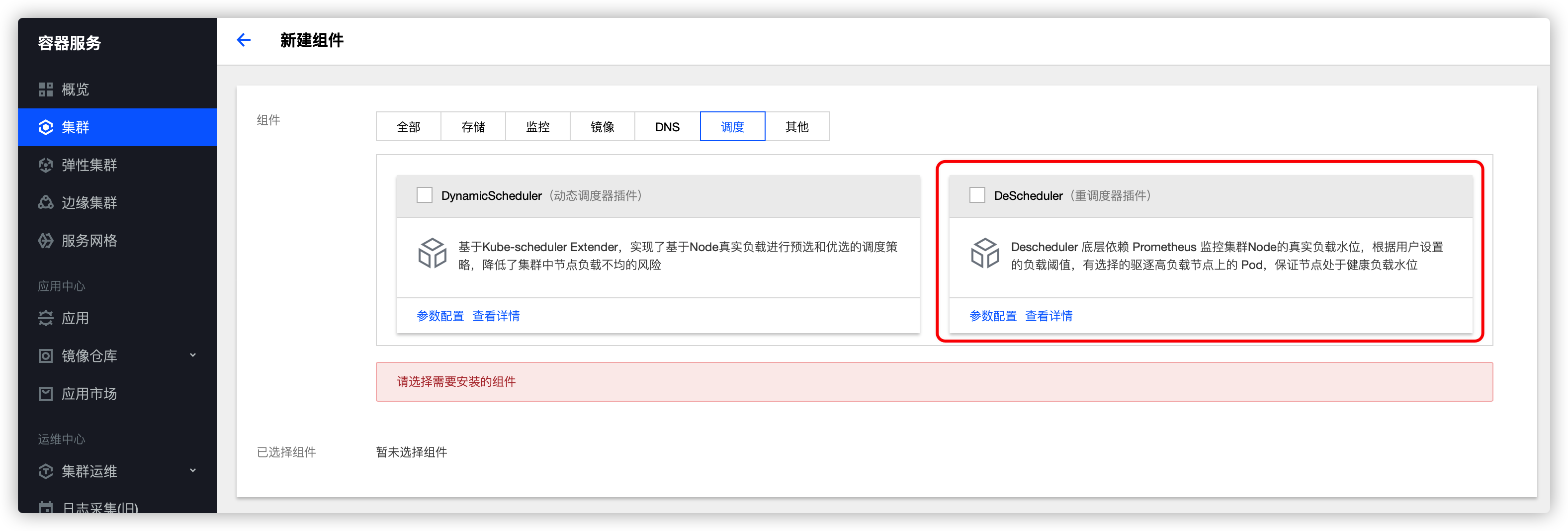Click the 已选择组件 label
The width and height of the screenshot is (1568, 531).
pos(286,452)
